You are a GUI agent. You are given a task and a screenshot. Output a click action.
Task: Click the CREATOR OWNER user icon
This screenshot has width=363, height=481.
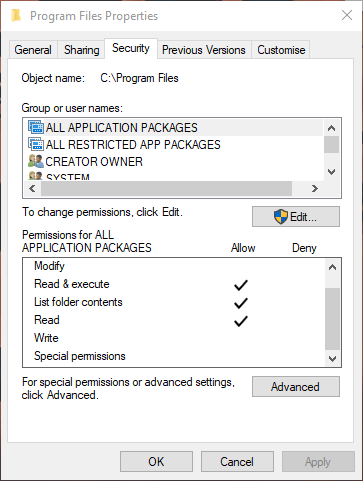pos(36,161)
